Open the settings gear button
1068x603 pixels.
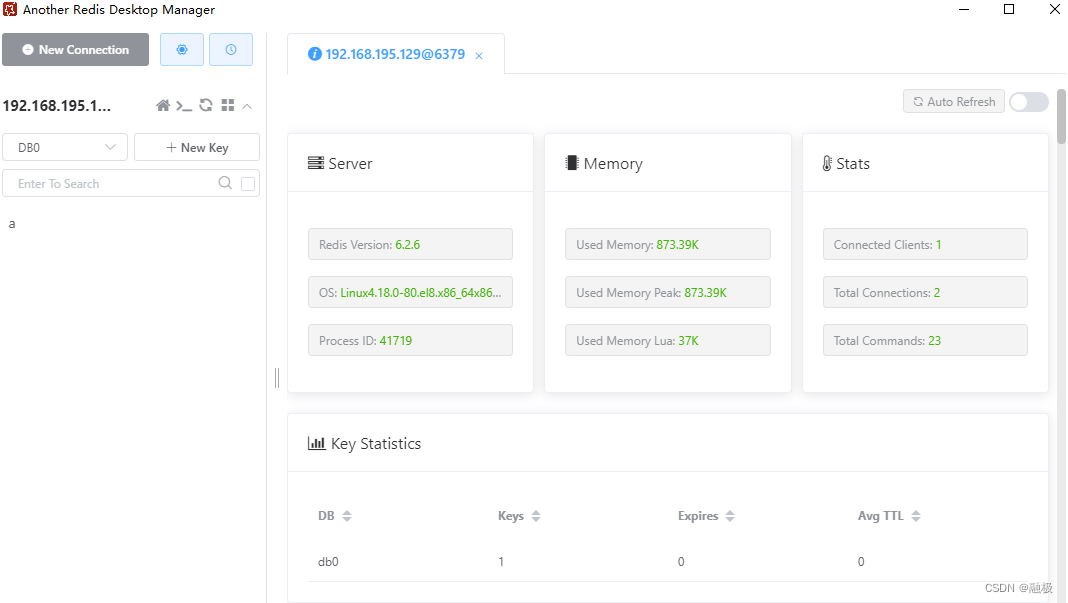[182, 50]
